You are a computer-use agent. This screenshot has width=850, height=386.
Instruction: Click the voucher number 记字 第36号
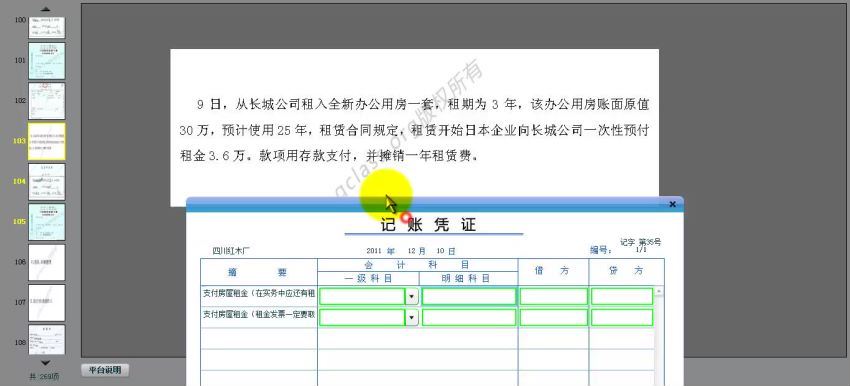(641, 242)
